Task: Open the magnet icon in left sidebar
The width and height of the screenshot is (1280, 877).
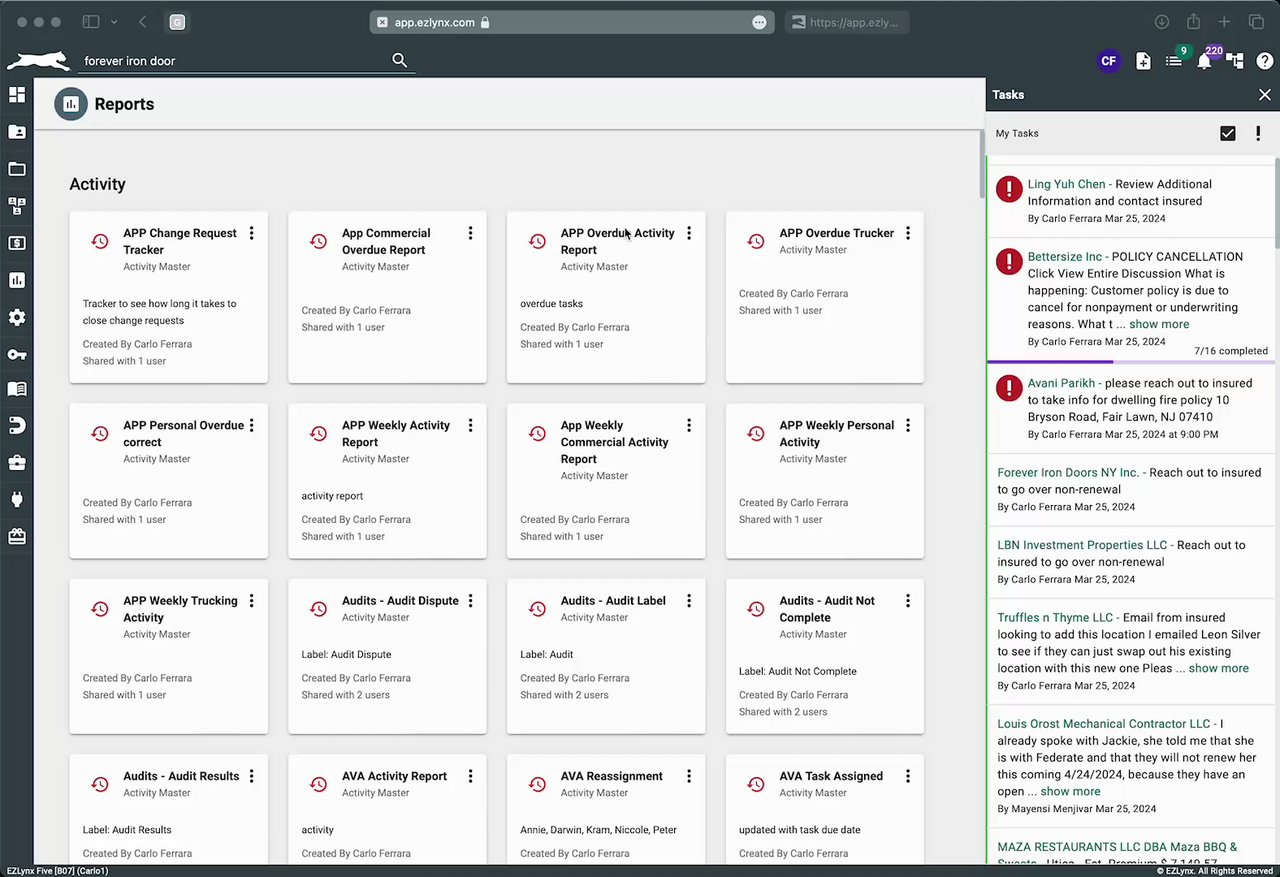Action: 16,426
